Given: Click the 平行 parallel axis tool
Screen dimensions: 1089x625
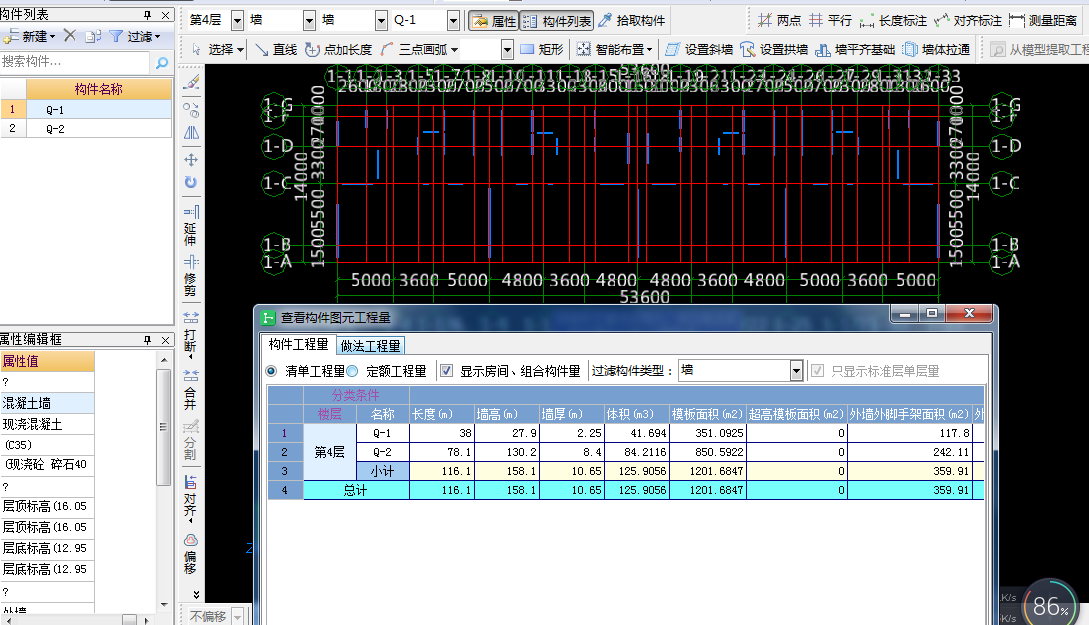Looking at the screenshot, I should click(830, 21).
